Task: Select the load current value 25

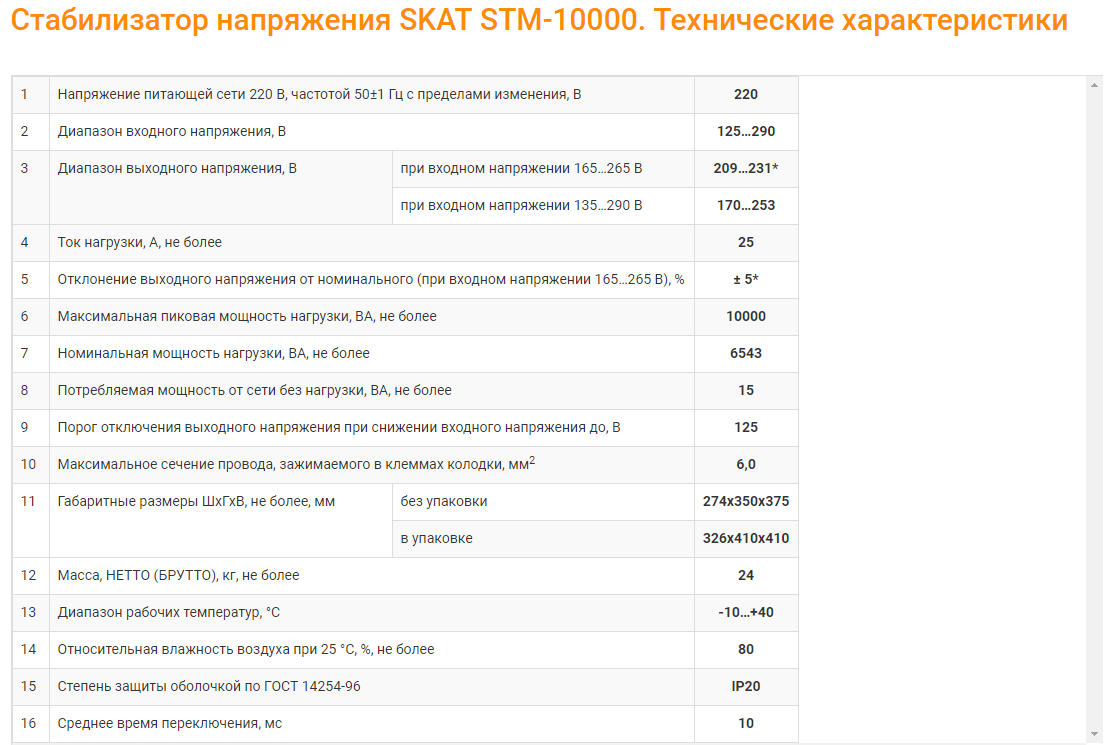Action: (746, 242)
